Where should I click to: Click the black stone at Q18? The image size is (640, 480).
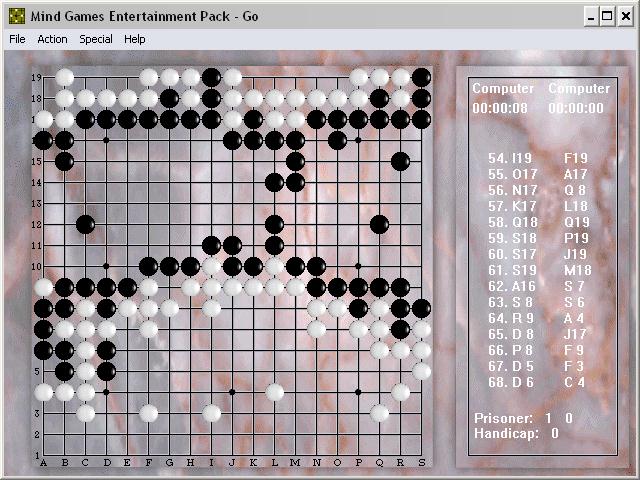click(379, 98)
